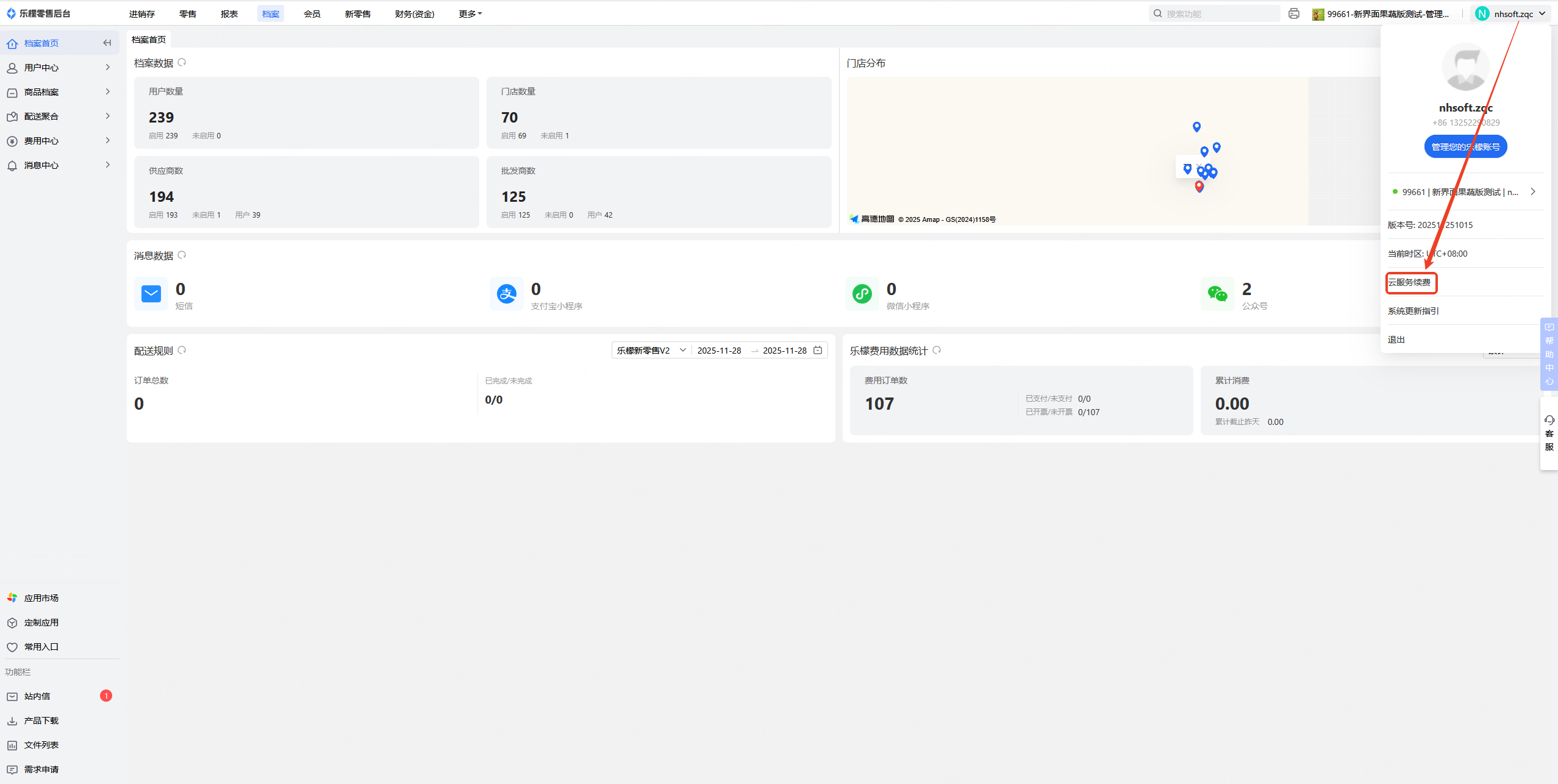
Task: Refresh the 档案数据 section
Action: (182, 63)
